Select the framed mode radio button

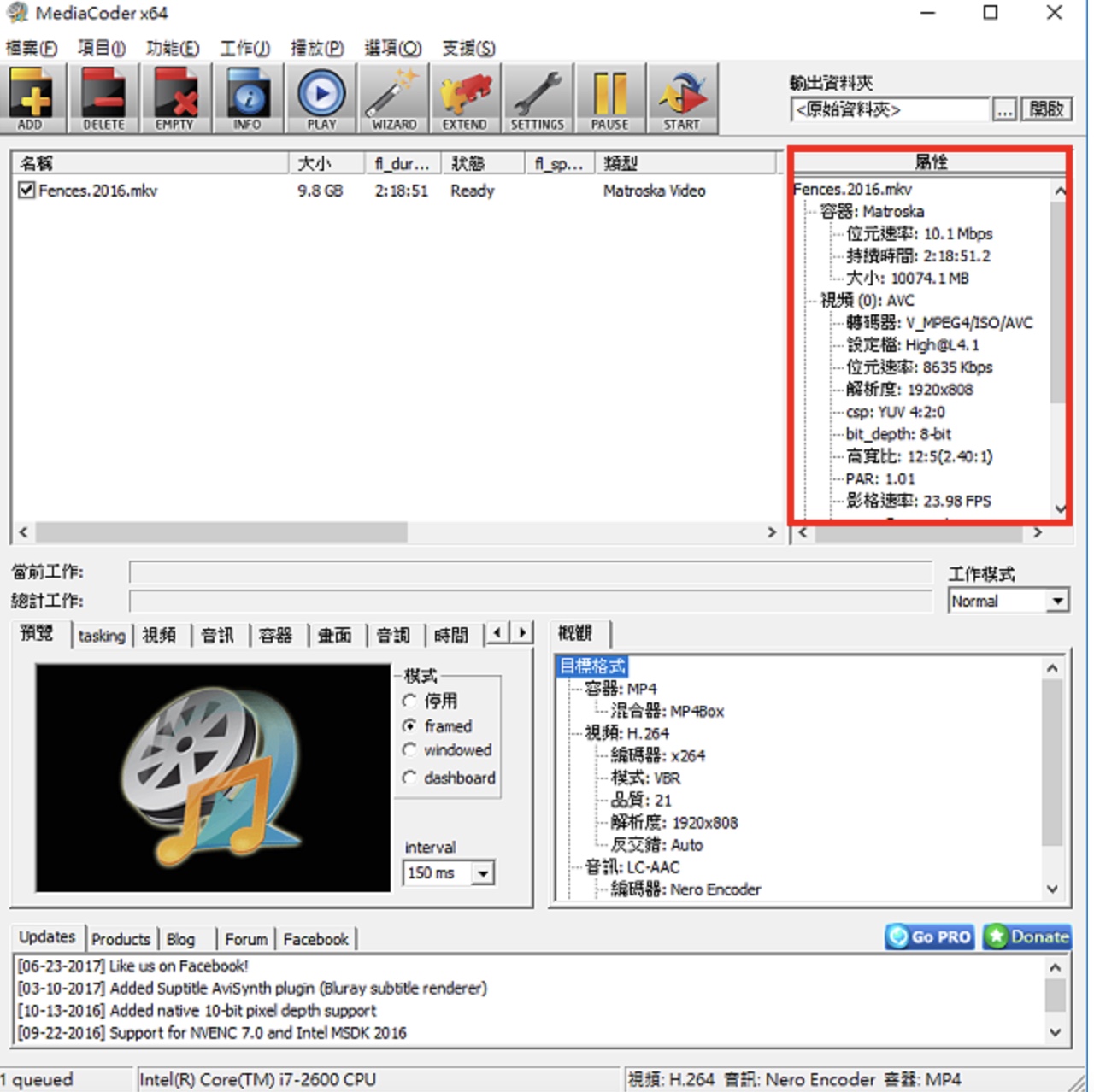click(410, 725)
